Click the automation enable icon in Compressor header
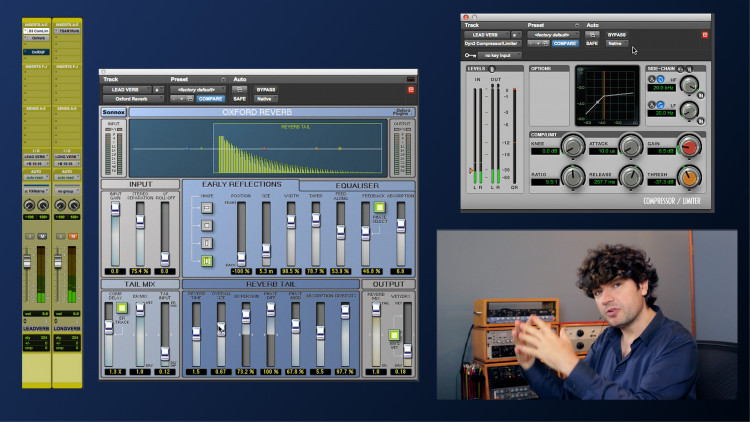 592,35
